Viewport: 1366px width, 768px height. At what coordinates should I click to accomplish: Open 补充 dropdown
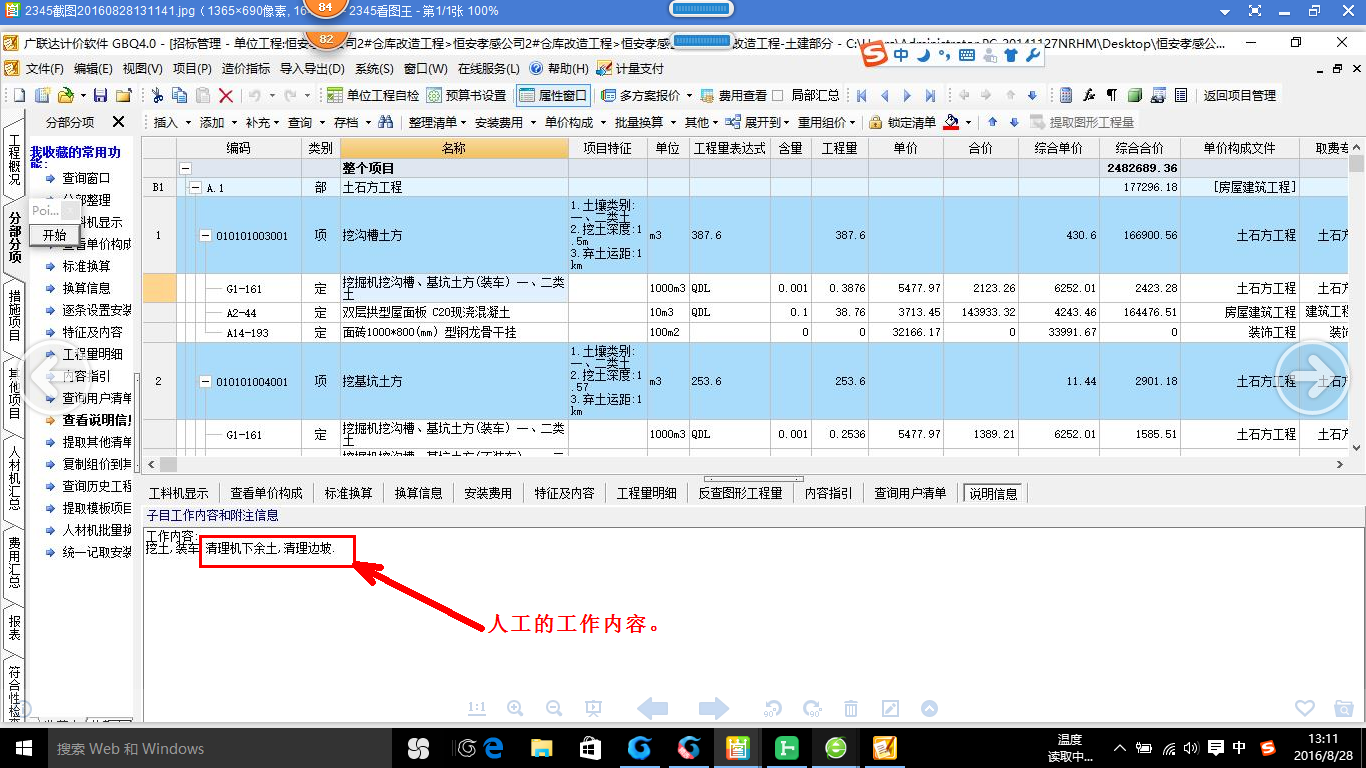click(262, 122)
